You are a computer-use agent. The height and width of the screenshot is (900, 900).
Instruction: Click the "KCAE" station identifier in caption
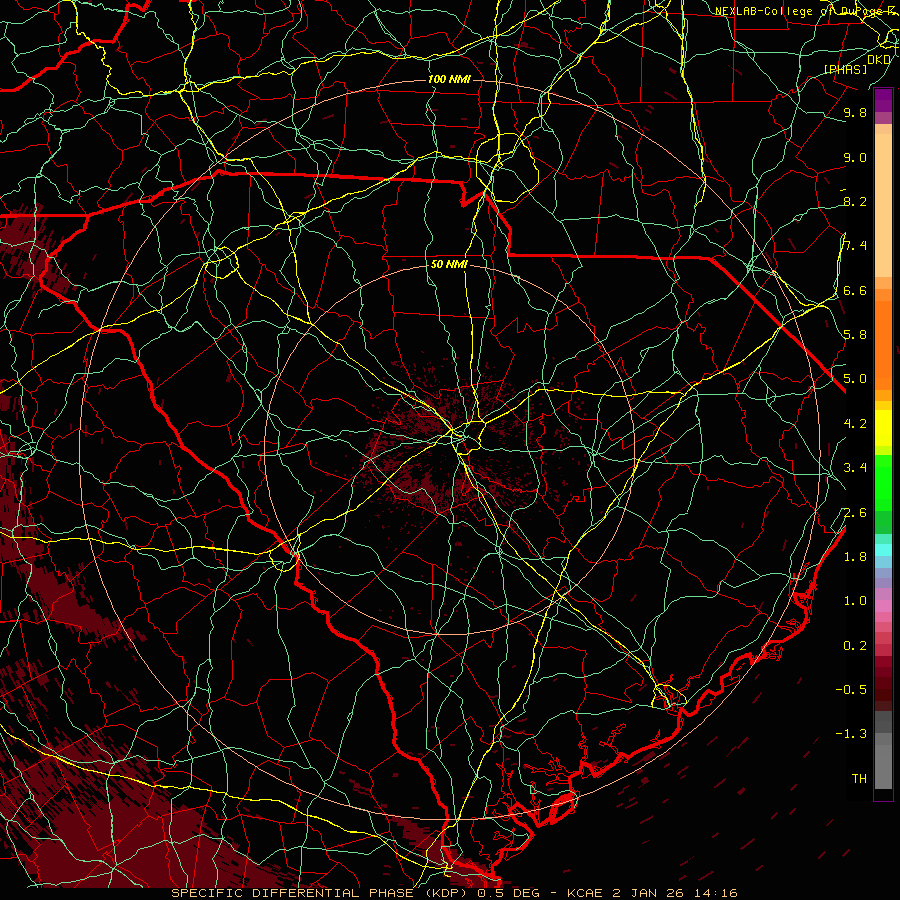(584, 893)
